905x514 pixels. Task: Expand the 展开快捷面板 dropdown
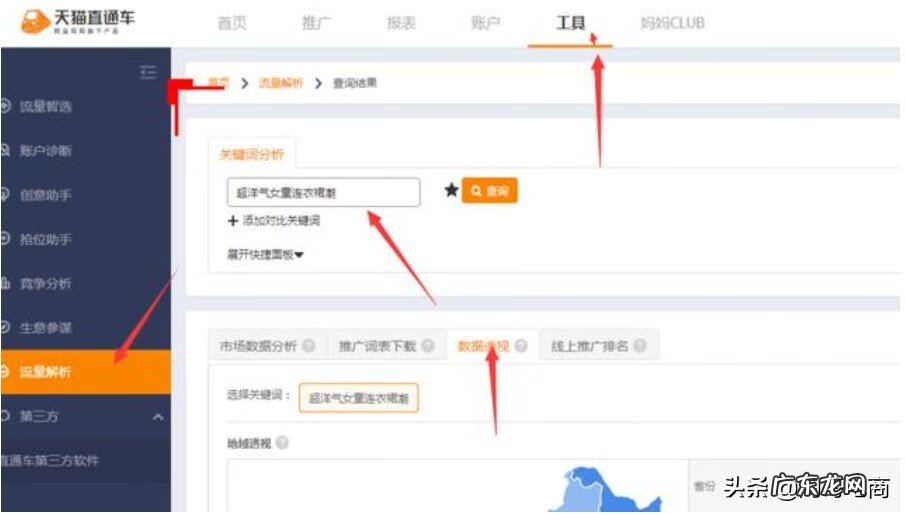pyautogui.click(x=265, y=254)
